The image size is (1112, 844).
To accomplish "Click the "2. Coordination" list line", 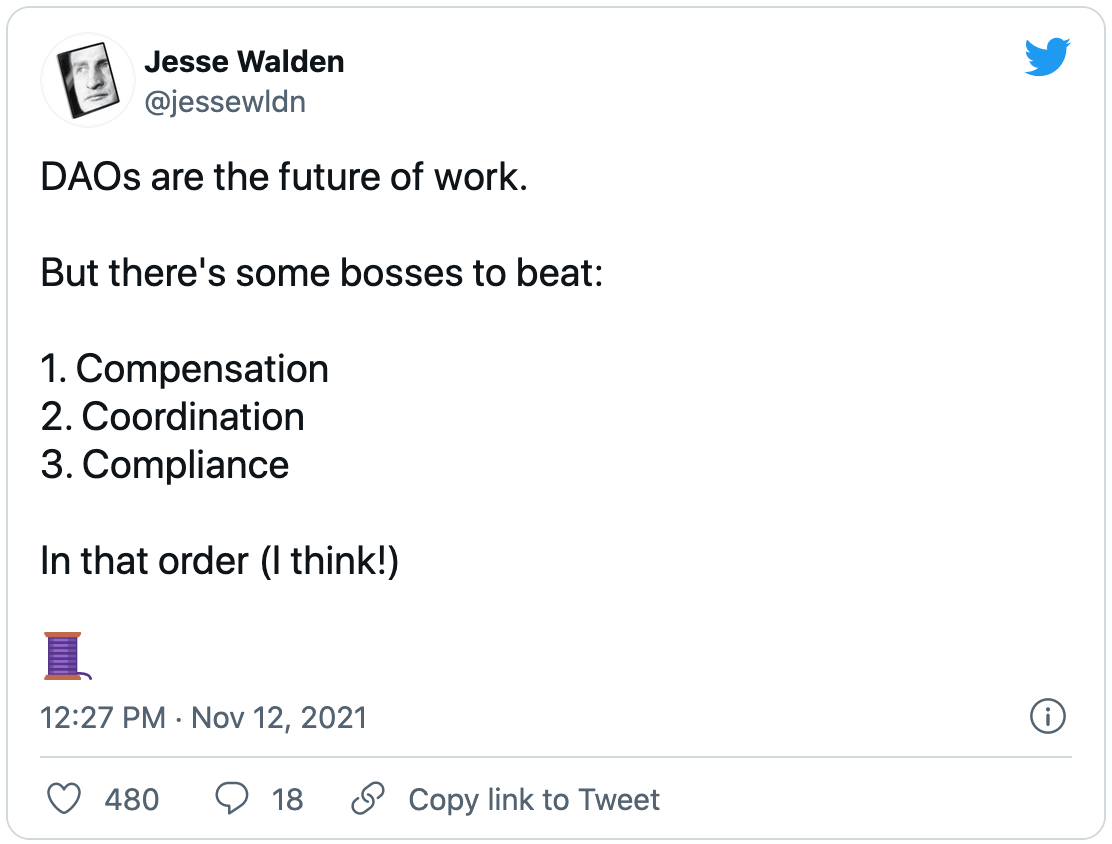I will (x=173, y=417).
